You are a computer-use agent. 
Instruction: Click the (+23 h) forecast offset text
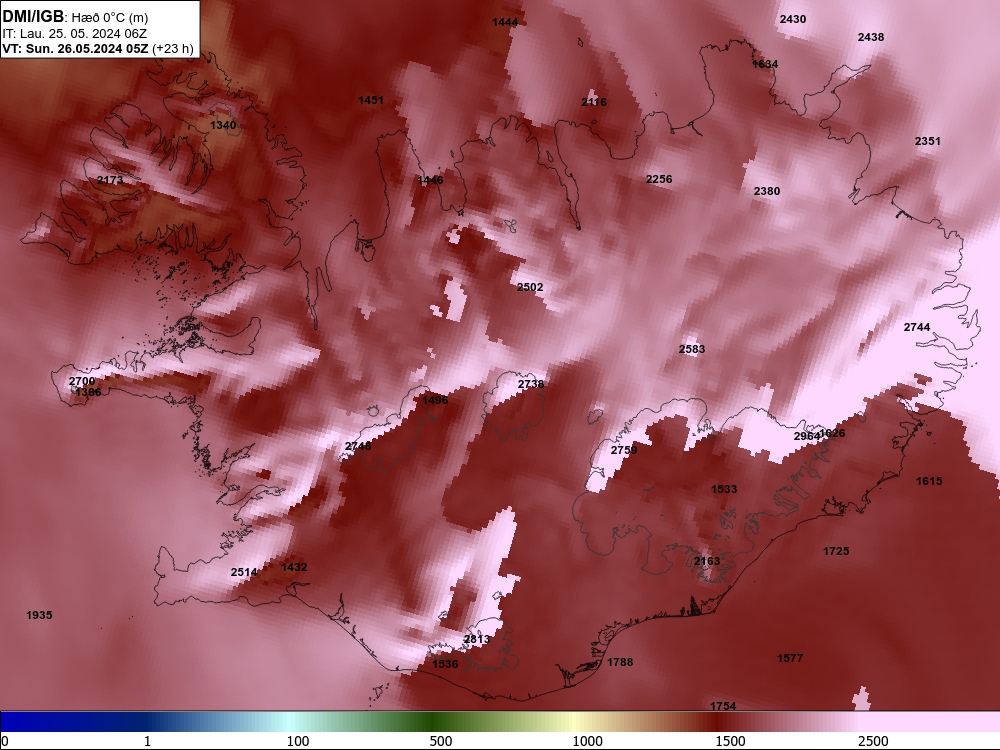tap(172, 49)
